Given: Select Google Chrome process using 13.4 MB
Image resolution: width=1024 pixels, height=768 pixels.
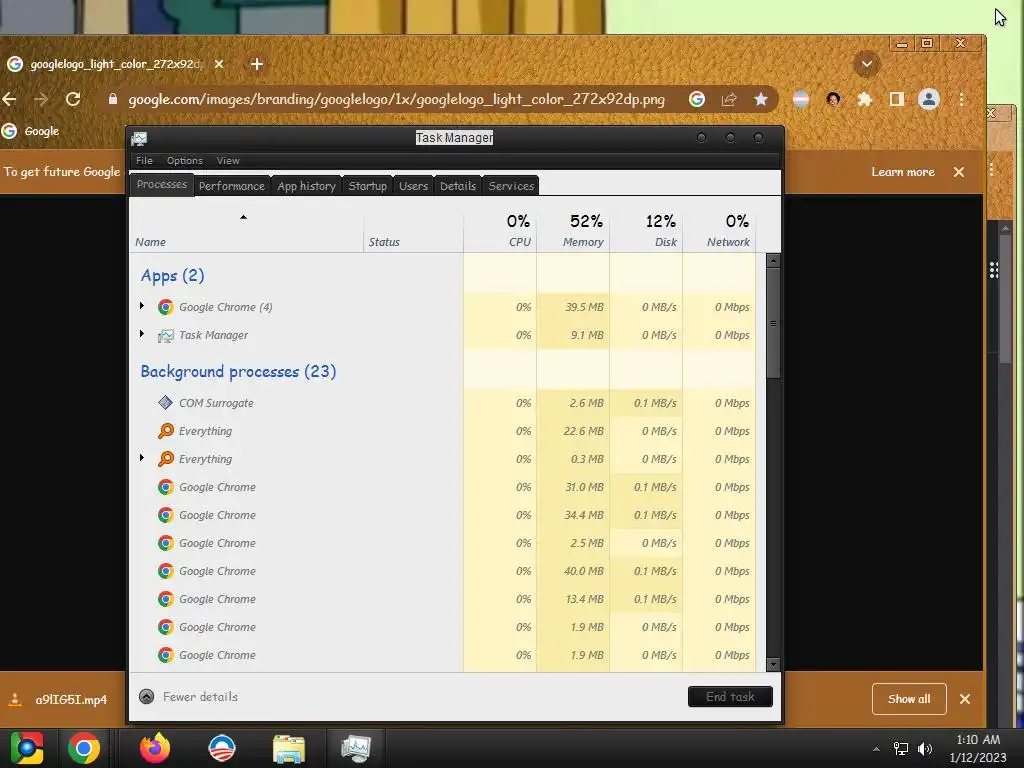Looking at the screenshot, I should pos(443,600).
